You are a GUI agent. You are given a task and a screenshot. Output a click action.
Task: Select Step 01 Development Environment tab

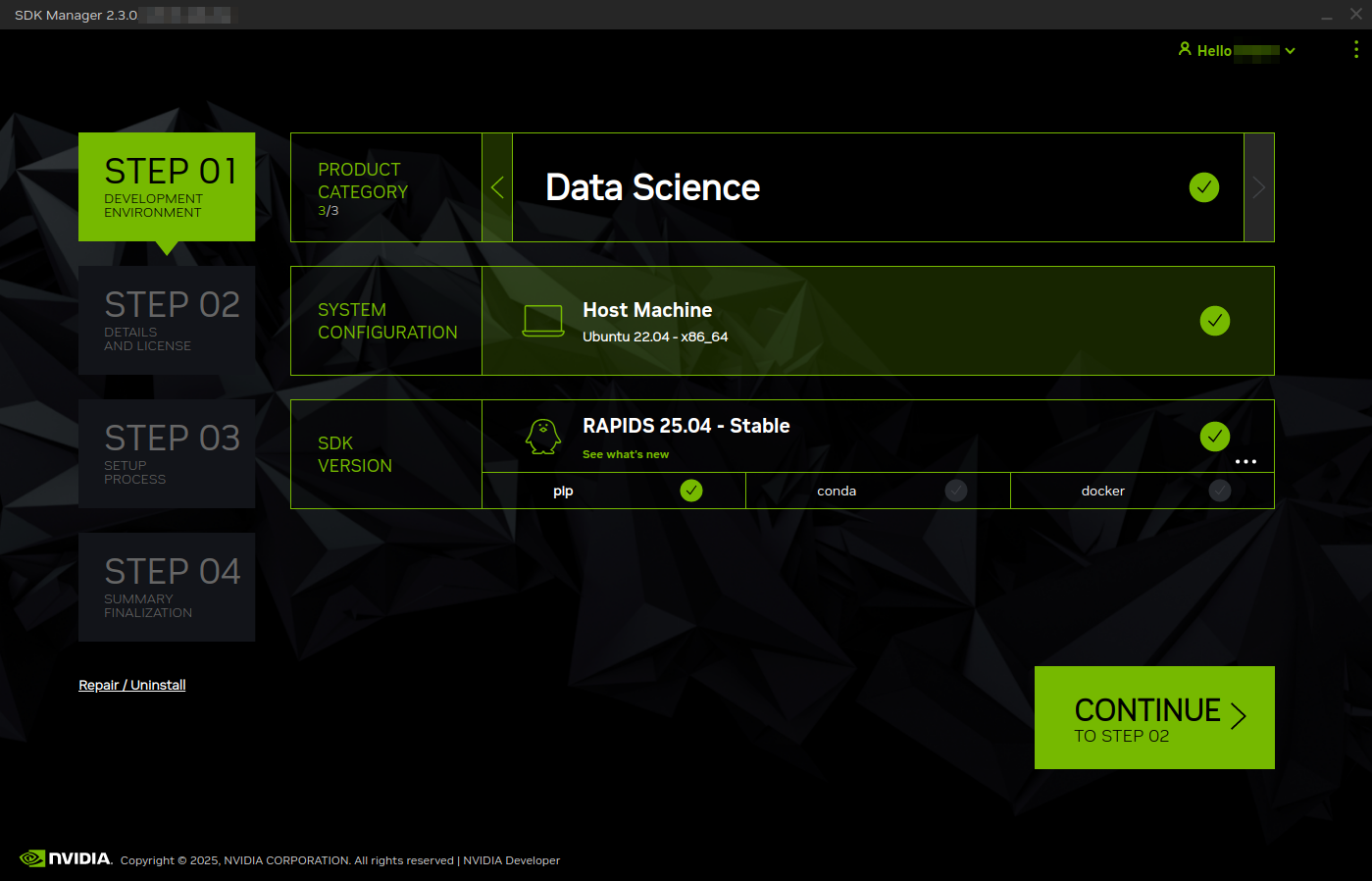pos(167,186)
